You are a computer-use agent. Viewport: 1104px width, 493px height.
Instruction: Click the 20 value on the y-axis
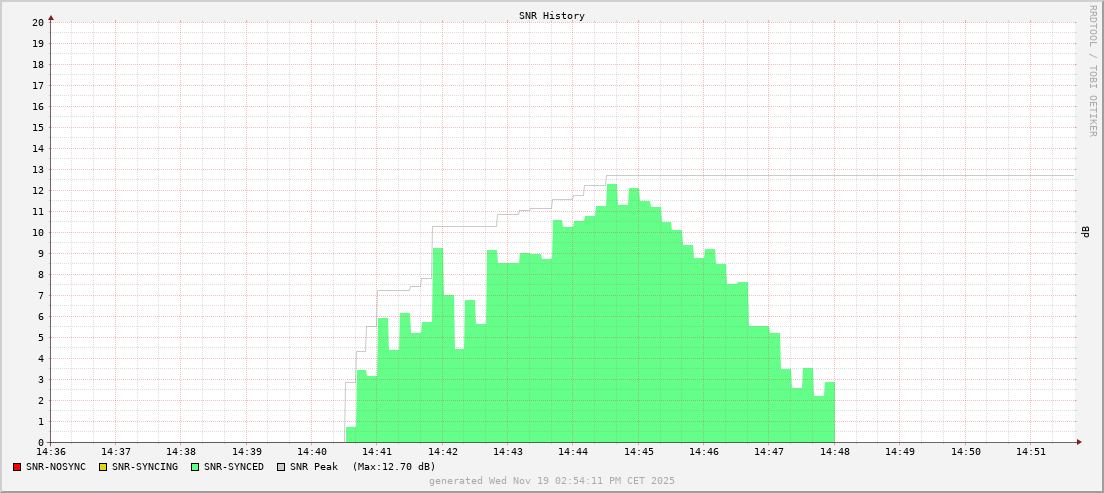(37, 22)
